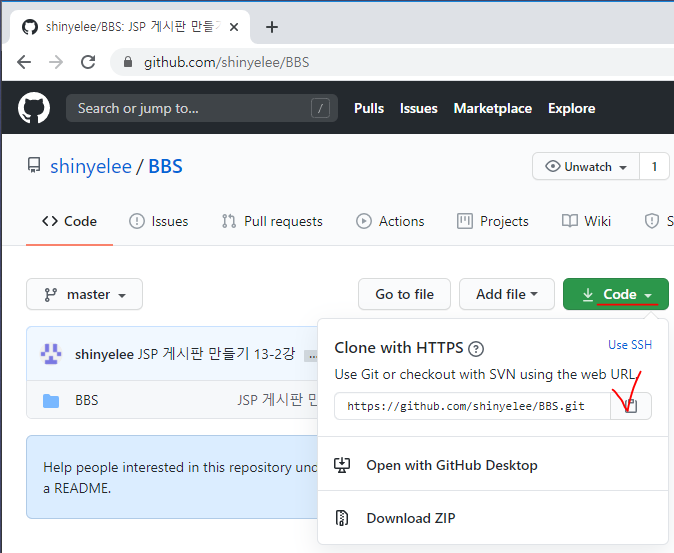The image size is (674, 553).
Task: Select the Issues repository tab
Action: (x=159, y=221)
